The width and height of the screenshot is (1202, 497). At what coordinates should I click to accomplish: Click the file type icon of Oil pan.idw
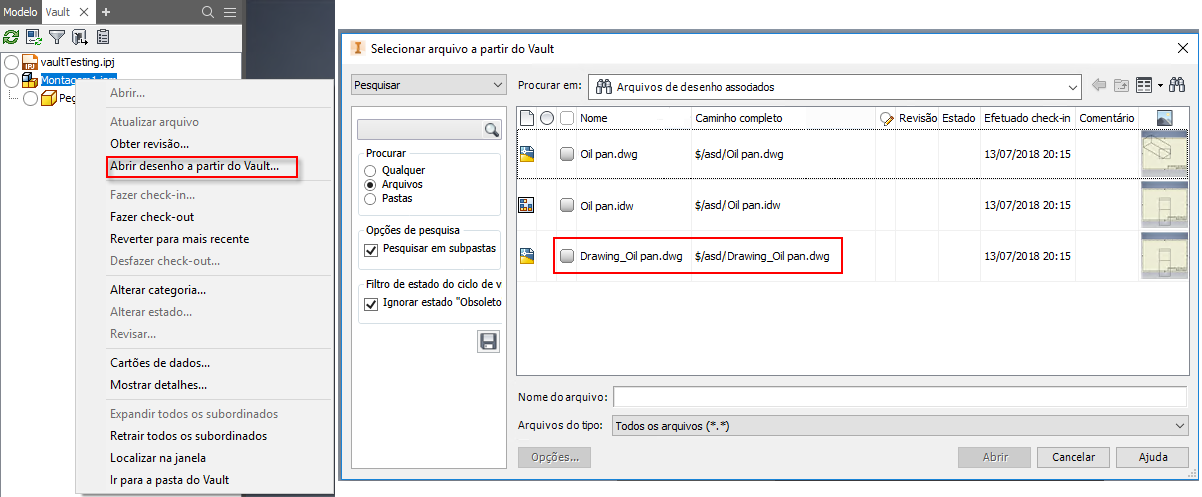point(527,205)
